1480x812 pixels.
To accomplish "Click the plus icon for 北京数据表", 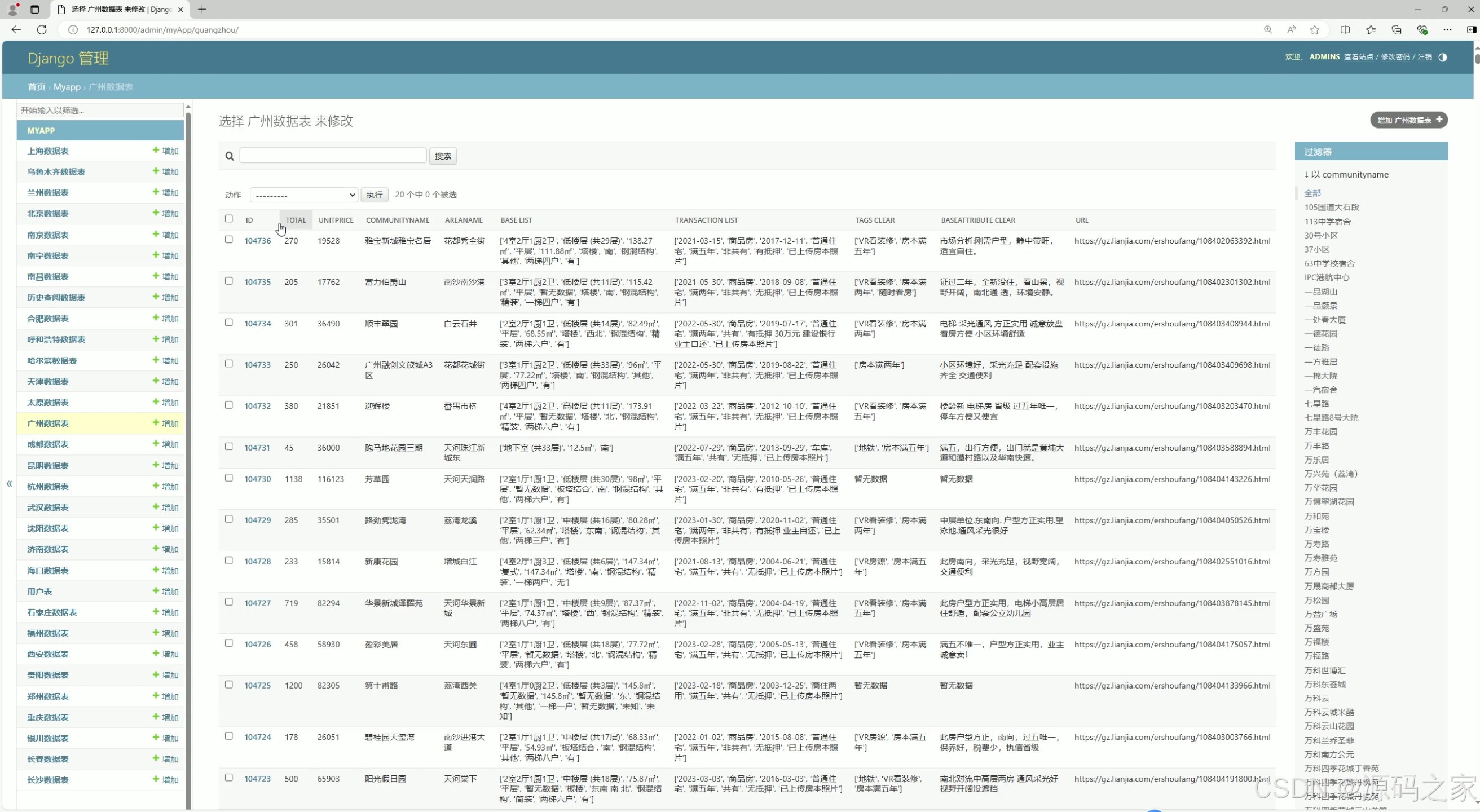I will point(156,213).
